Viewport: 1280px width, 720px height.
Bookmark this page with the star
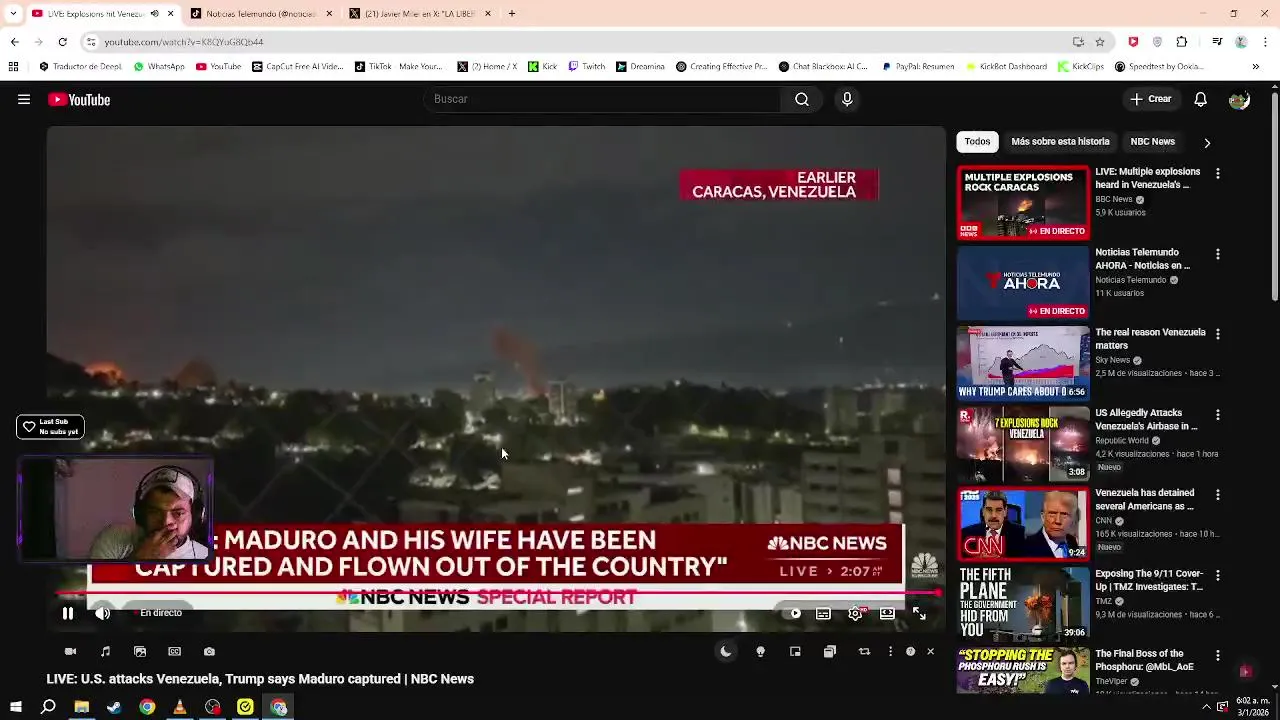(1100, 42)
